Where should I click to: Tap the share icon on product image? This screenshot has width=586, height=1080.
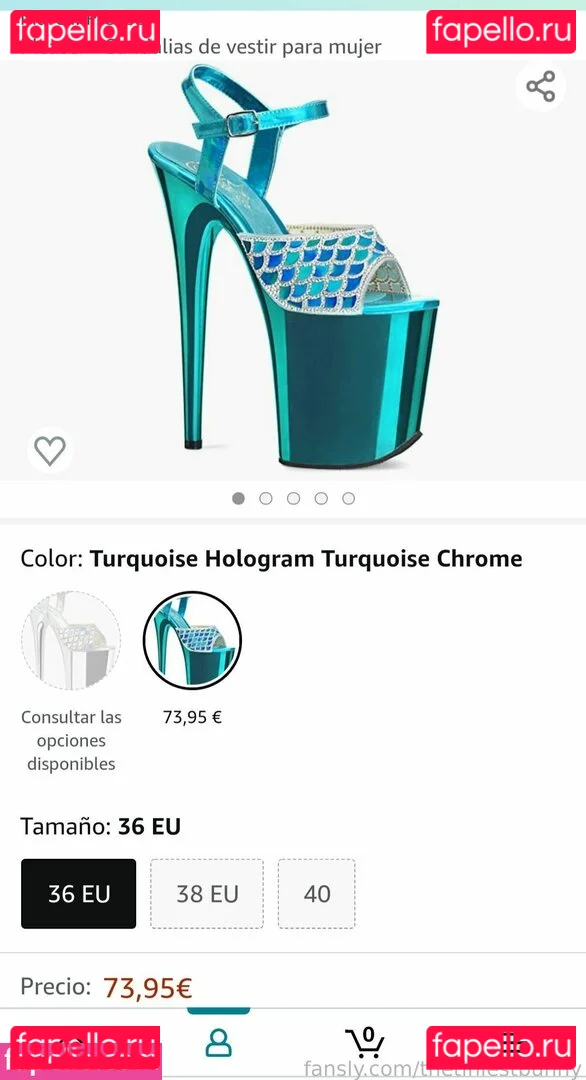tap(541, 86)
